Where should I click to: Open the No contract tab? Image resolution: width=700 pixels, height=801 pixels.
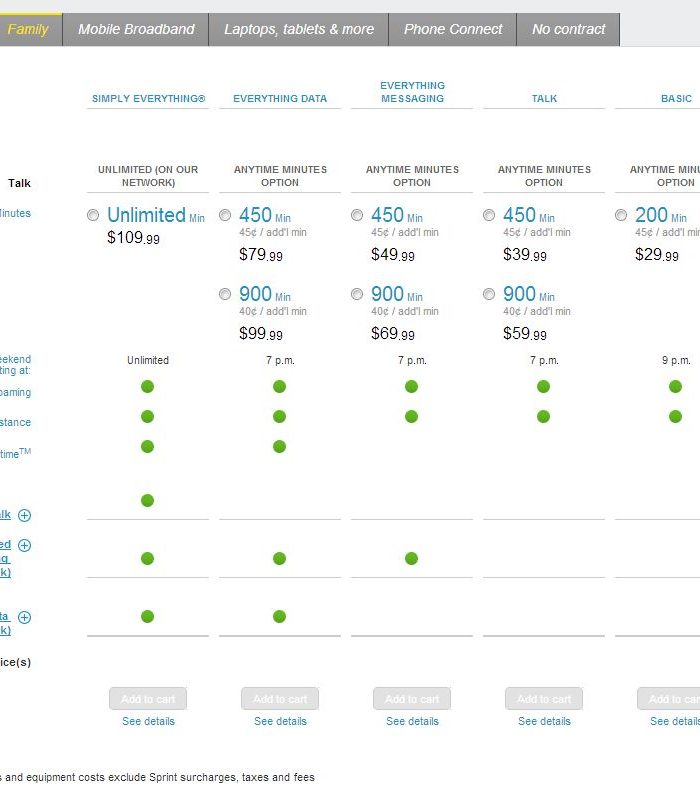click(x=568, y=30)
